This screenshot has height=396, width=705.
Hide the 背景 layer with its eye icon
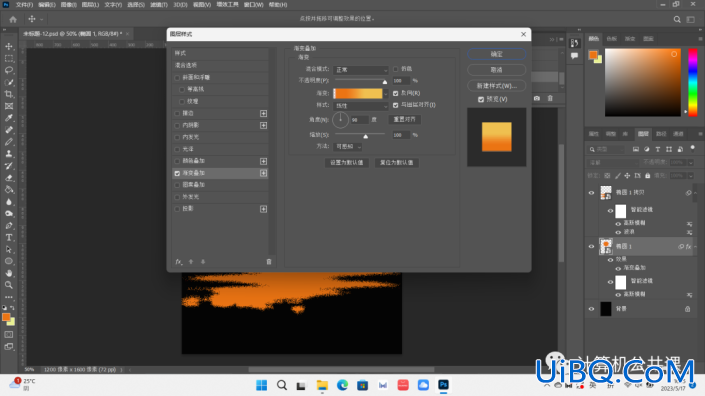tap(591, 309)
